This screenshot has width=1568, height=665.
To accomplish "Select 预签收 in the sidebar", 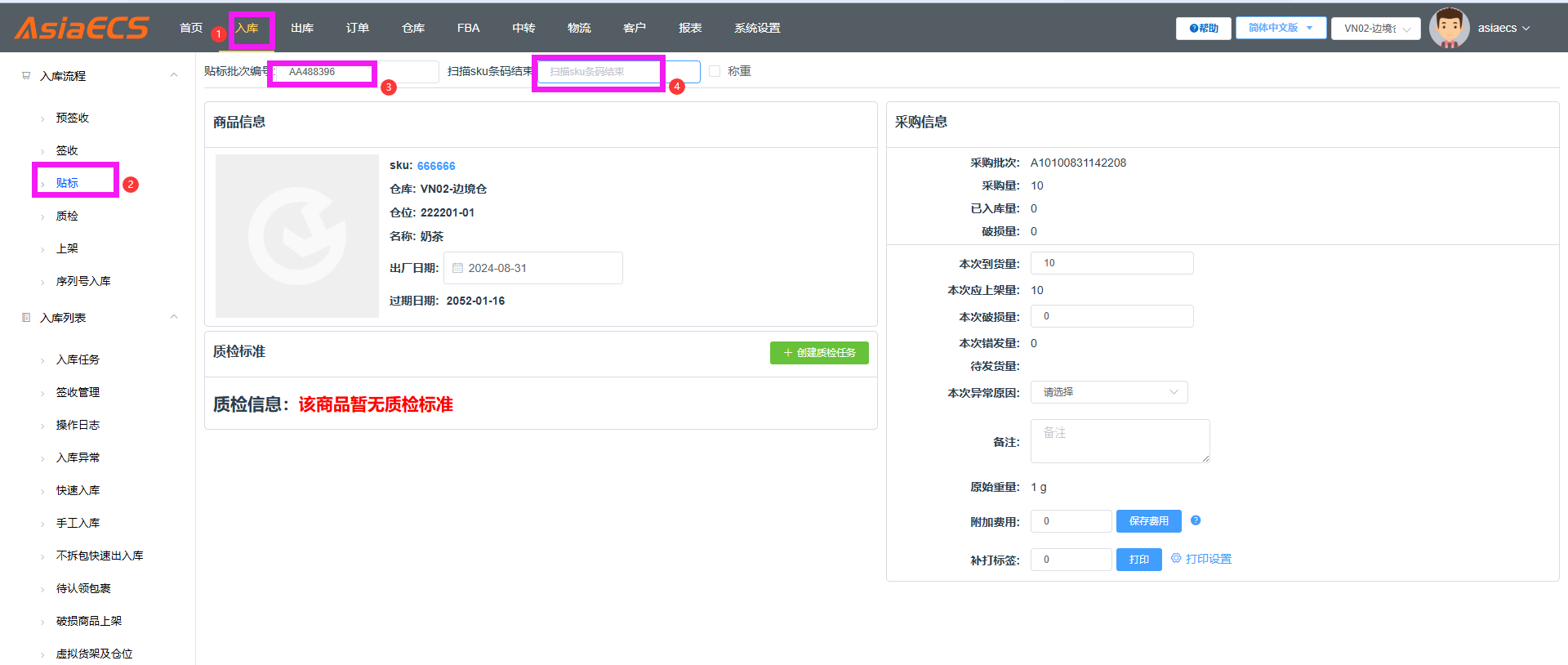I will pyautogui.click(x=73, y=118).
